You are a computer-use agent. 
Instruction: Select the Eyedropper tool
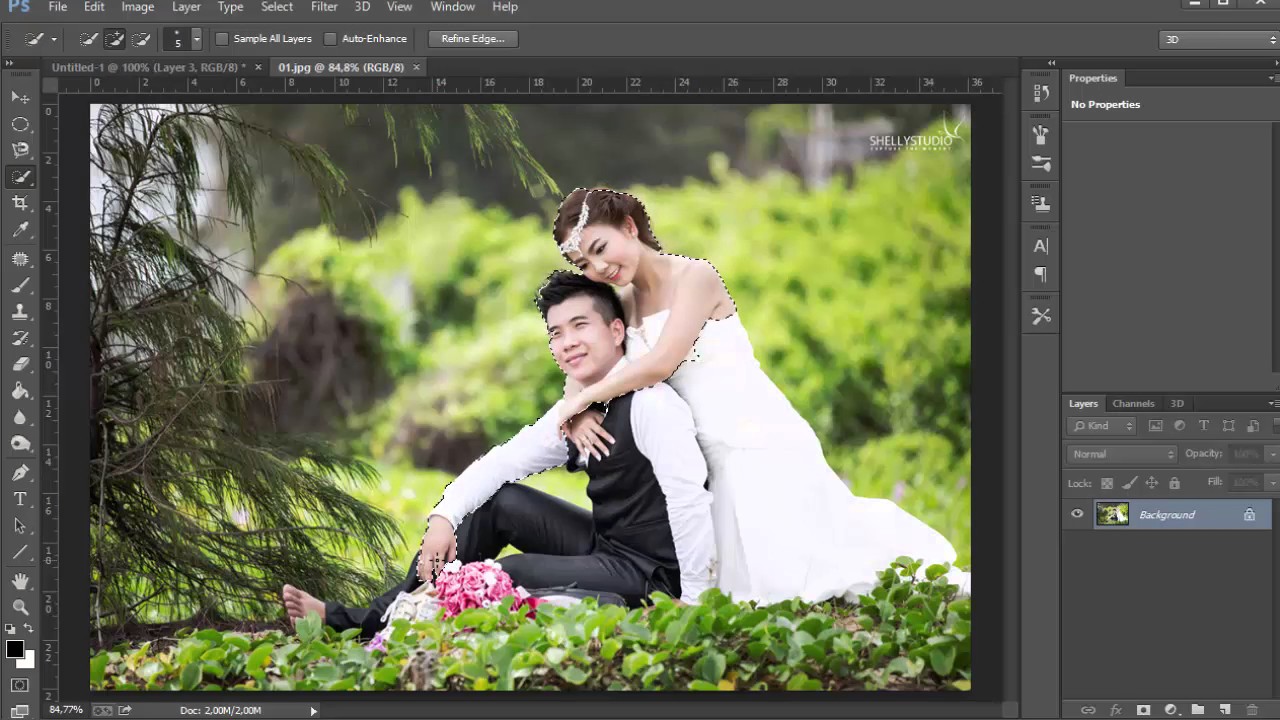(20, 231)
